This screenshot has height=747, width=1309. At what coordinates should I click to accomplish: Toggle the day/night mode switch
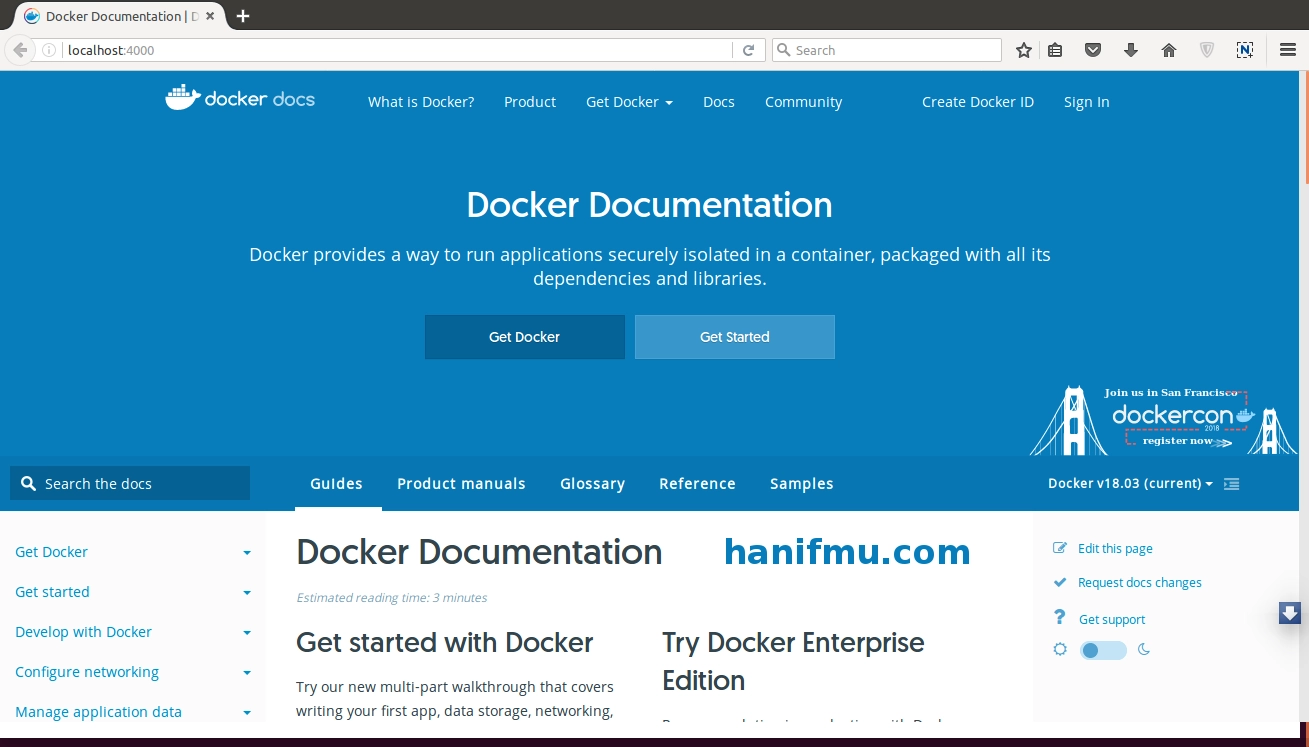pyautogui.click(x=1103, y=651)
